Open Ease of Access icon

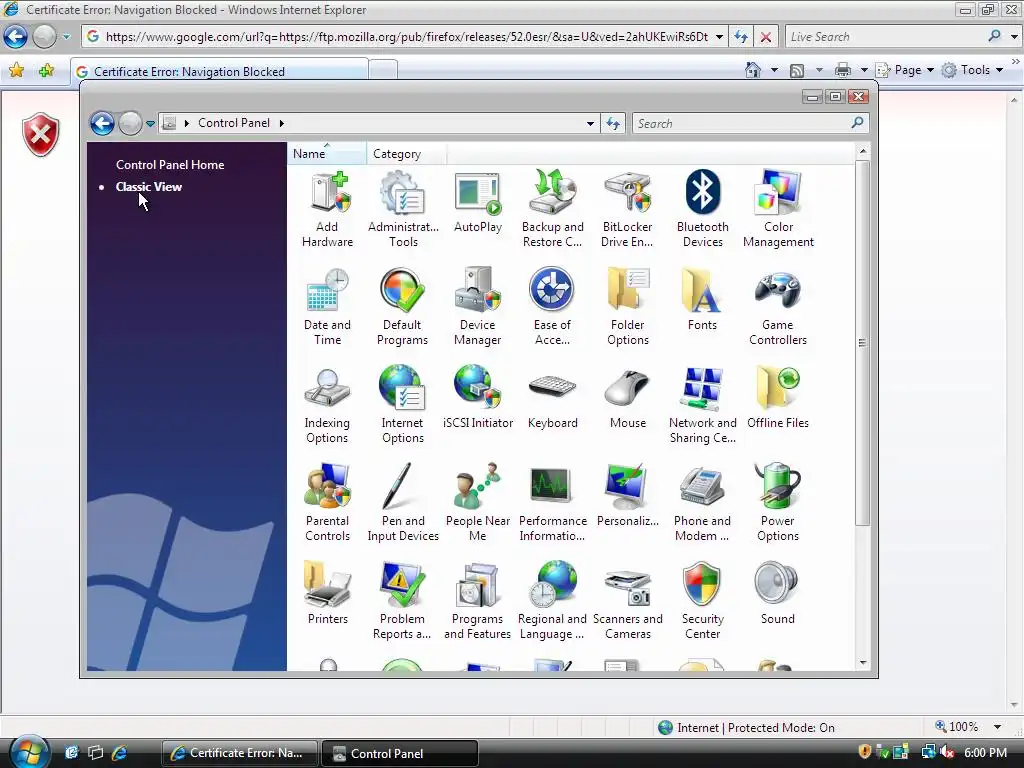tap(552, 307)
